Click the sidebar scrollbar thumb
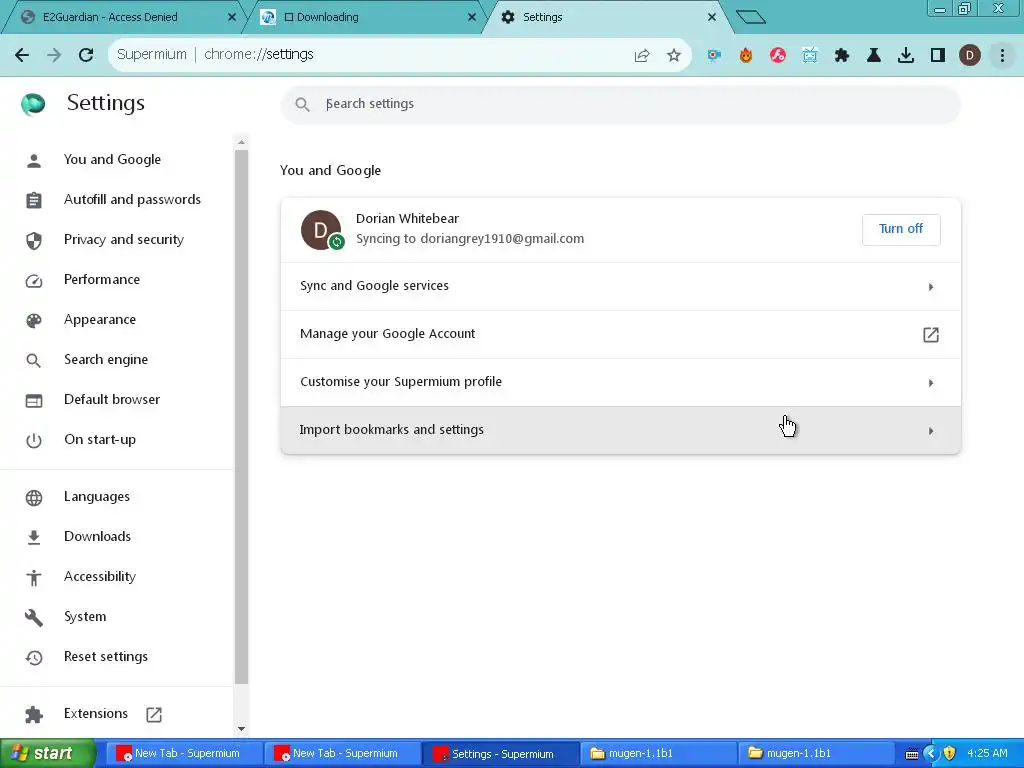 pyautogui.click(x=242, y=417)
